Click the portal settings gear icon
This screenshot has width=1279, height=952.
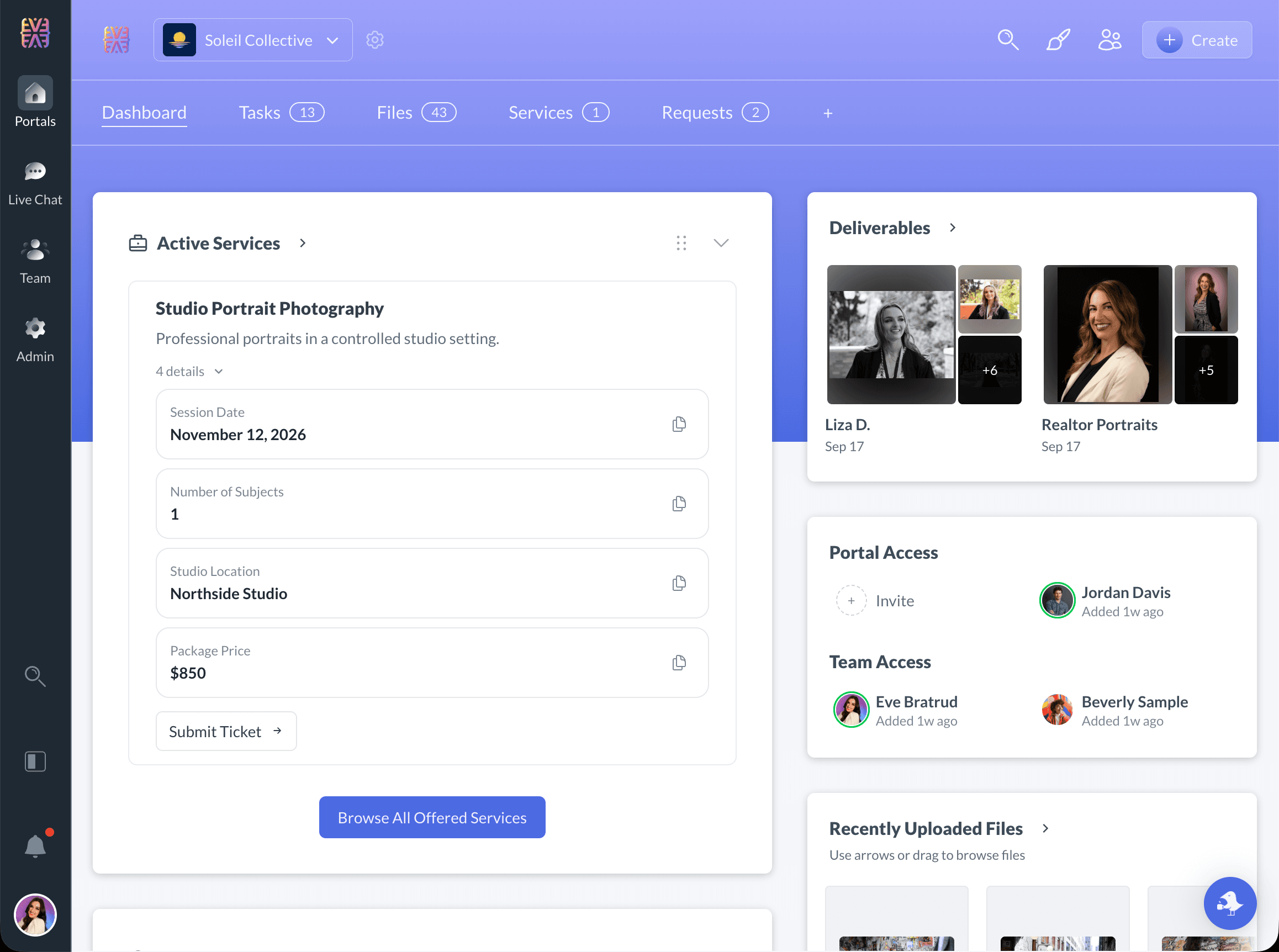click(x=375, y=40)
